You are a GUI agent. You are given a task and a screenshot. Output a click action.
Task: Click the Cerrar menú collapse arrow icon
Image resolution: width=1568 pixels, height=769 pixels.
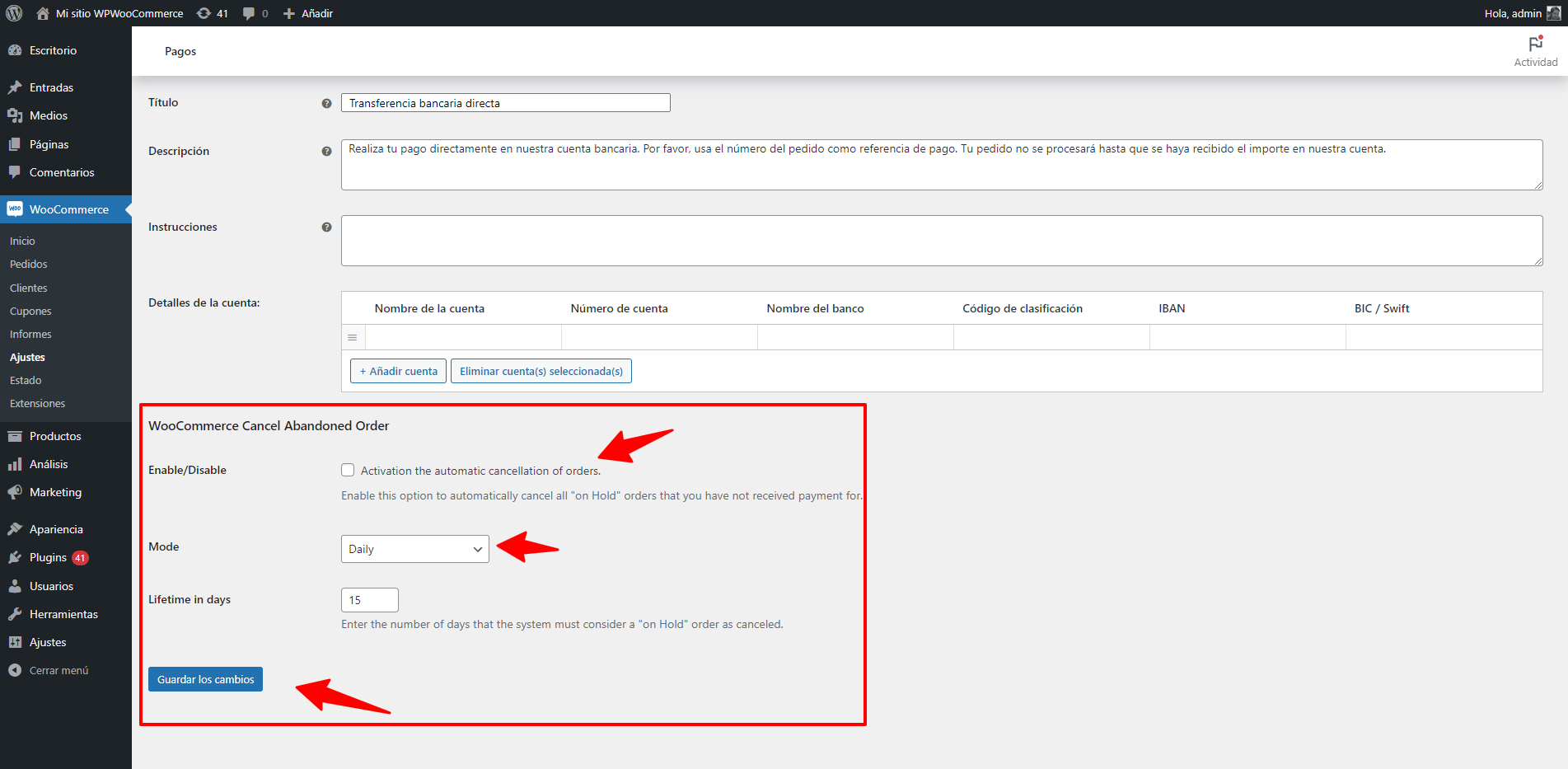[x=15, y=670]
